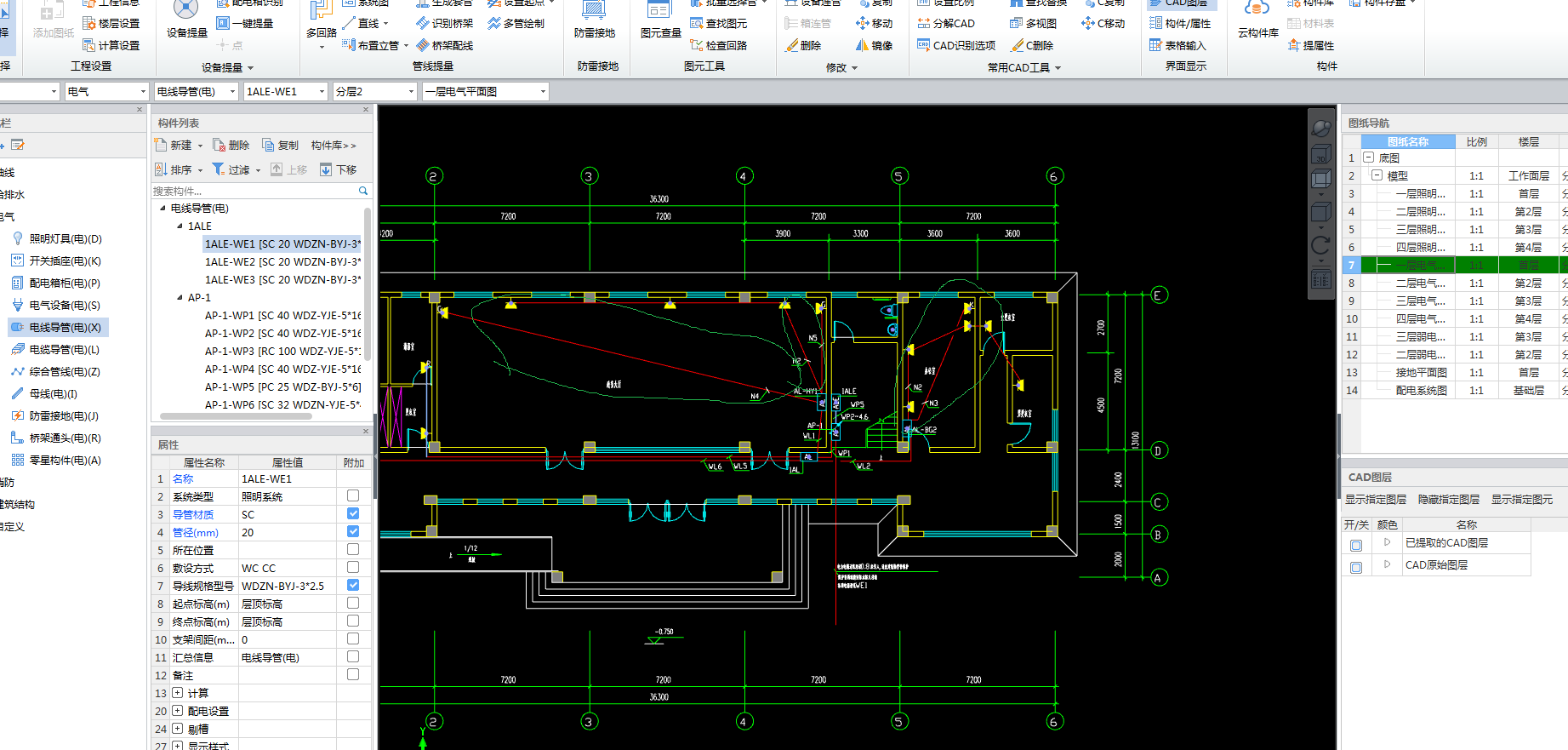
Task: Click the C移动 CAD move tool
Action: click(1103, 23)
